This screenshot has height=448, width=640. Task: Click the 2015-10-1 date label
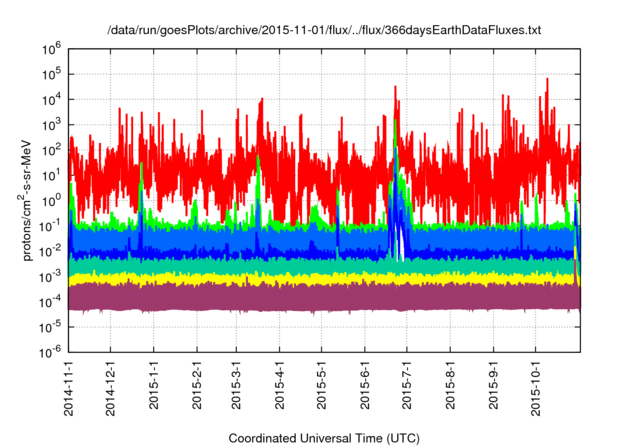(536, 388)
